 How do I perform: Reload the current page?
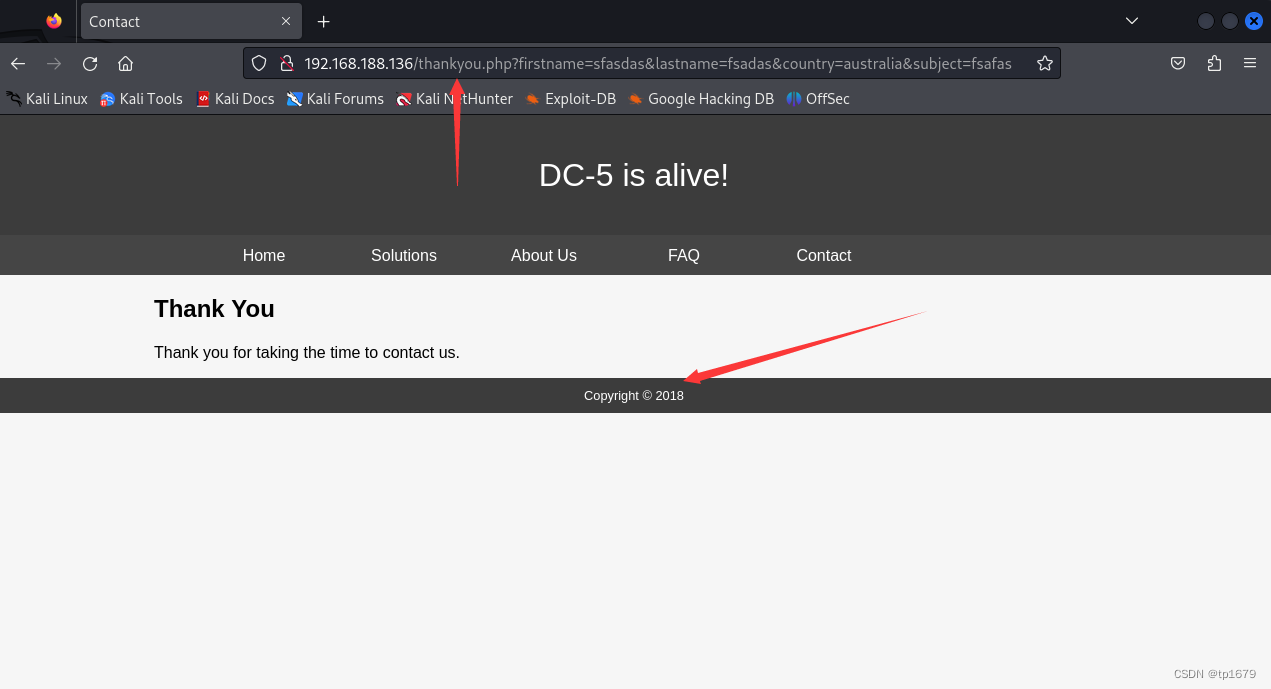coord(90,64)
